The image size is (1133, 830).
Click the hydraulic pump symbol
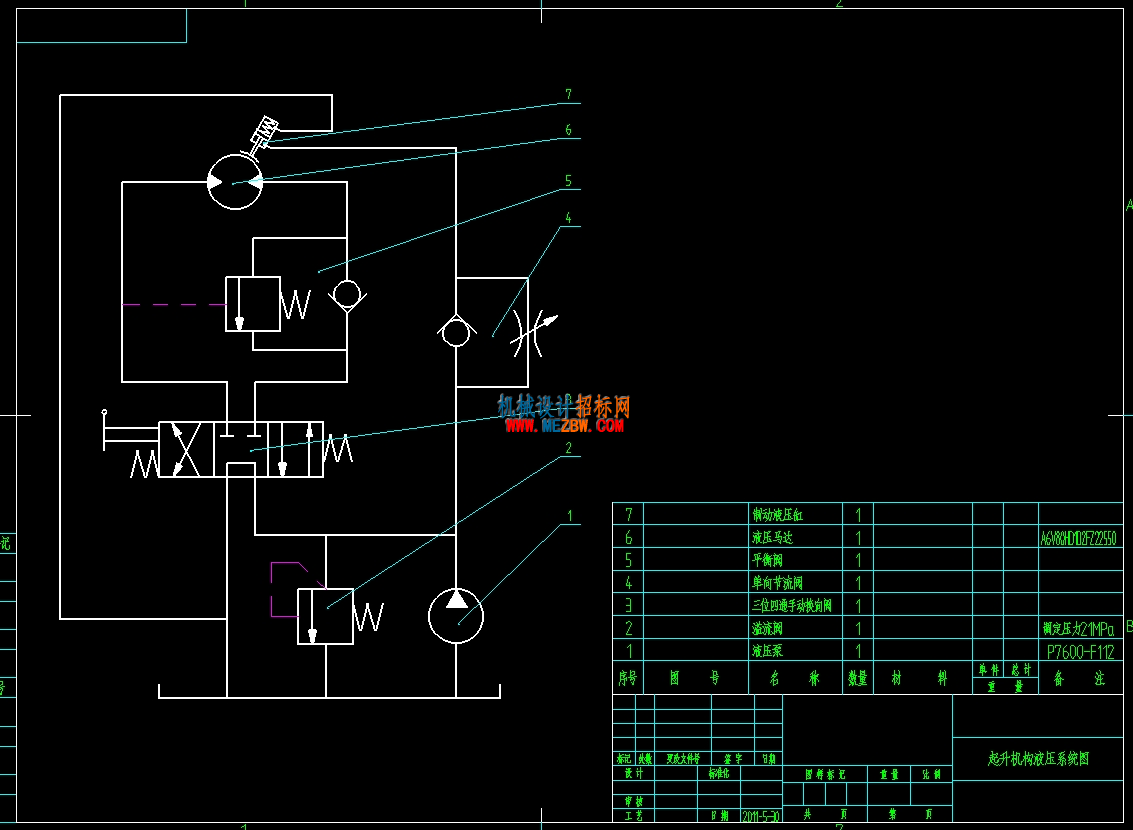[456, 616]
